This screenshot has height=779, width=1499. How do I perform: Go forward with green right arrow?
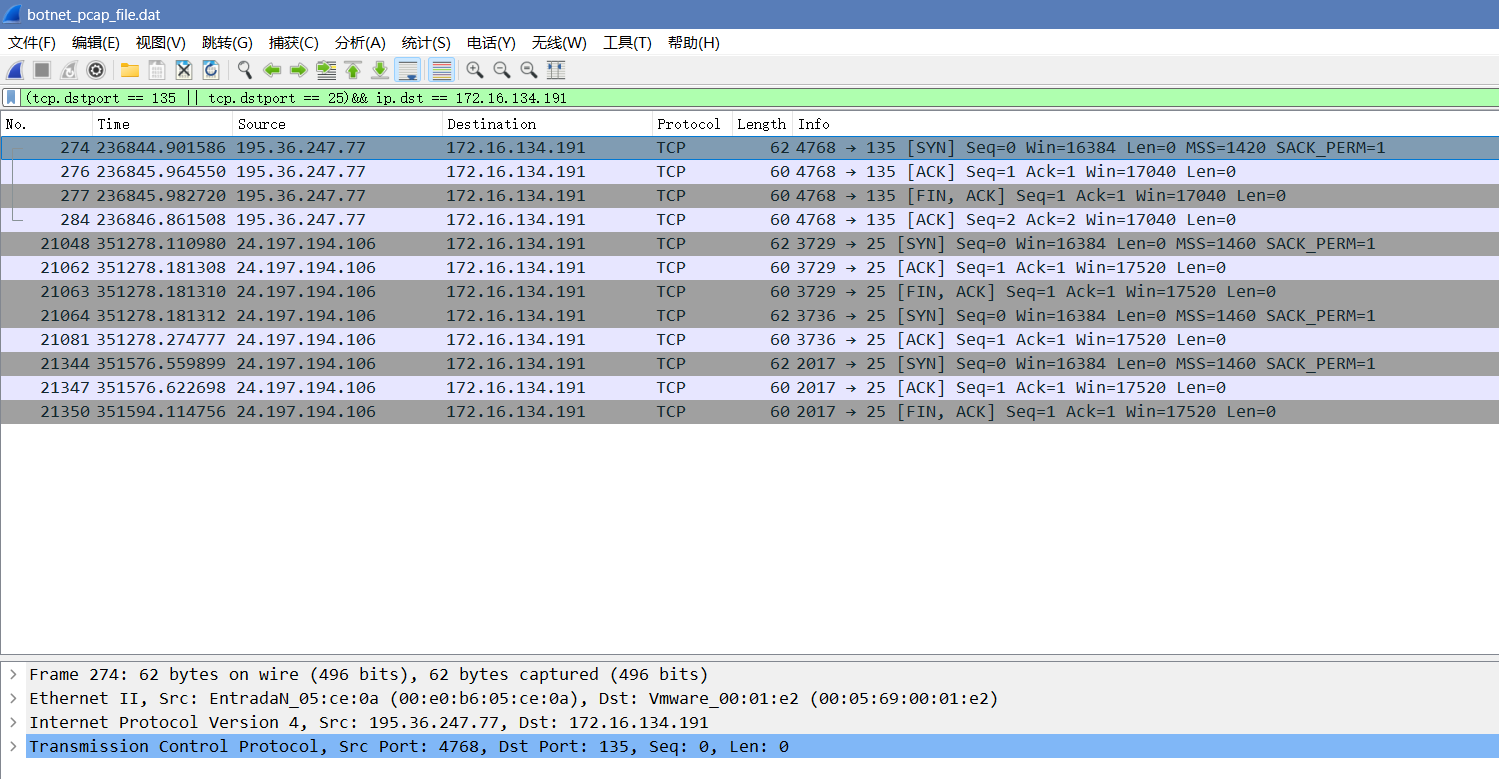click(298, 70)
